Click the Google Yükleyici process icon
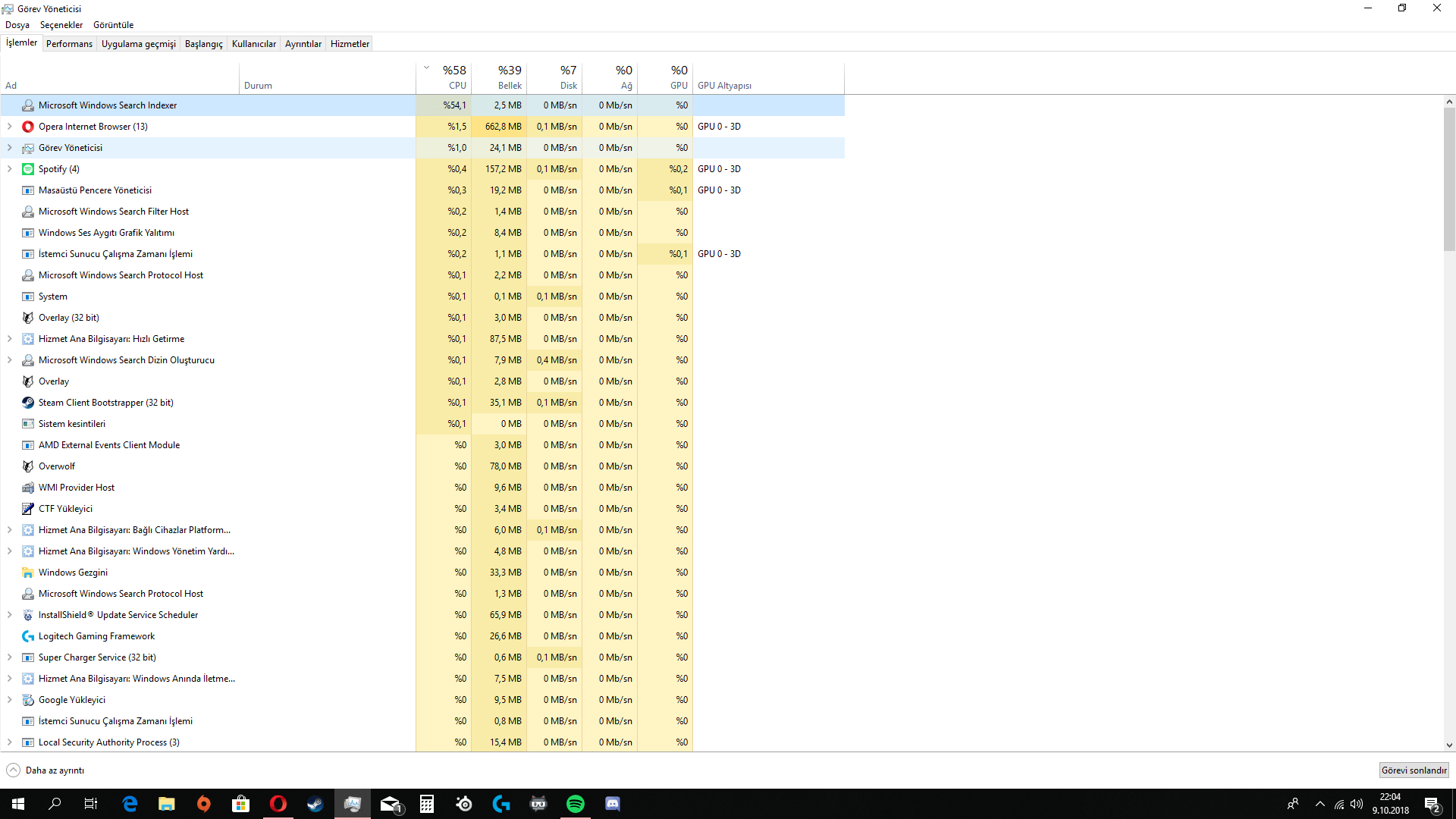 point(28,700)
